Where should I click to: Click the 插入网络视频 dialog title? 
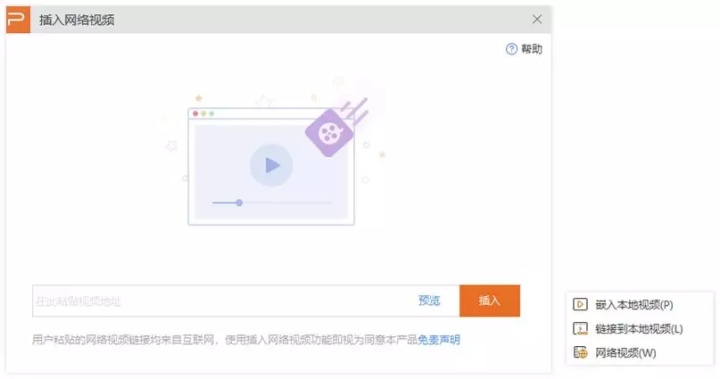[77, 20]
